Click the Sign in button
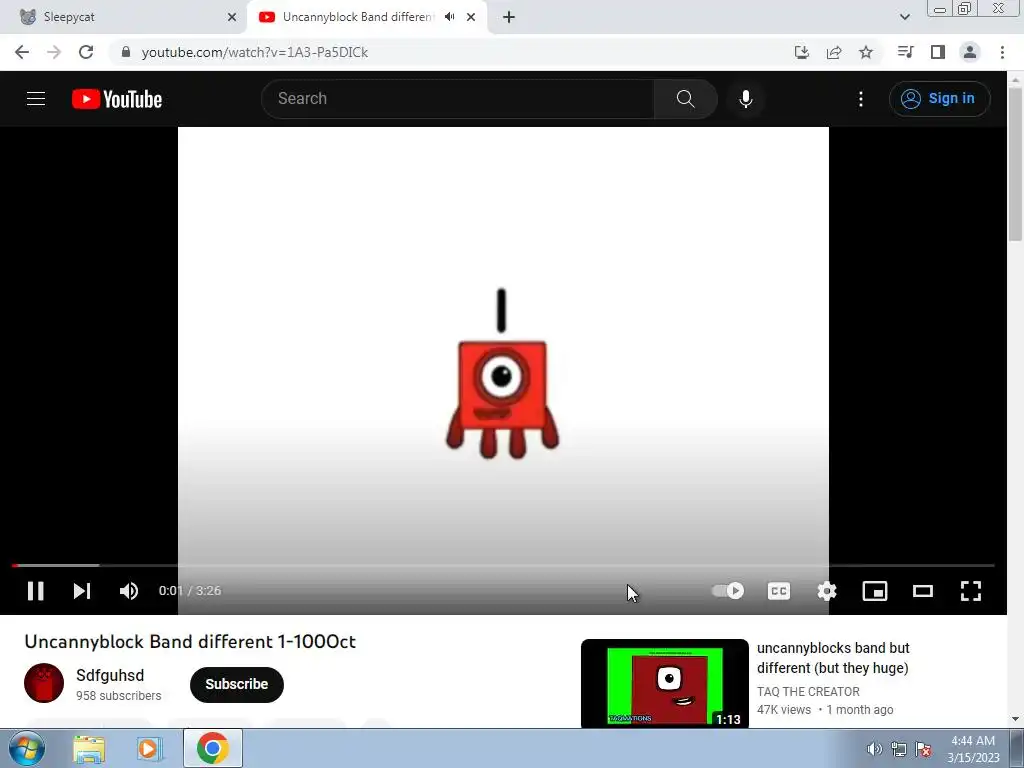Screen dimensions: 1024x768 coord(939,99)
